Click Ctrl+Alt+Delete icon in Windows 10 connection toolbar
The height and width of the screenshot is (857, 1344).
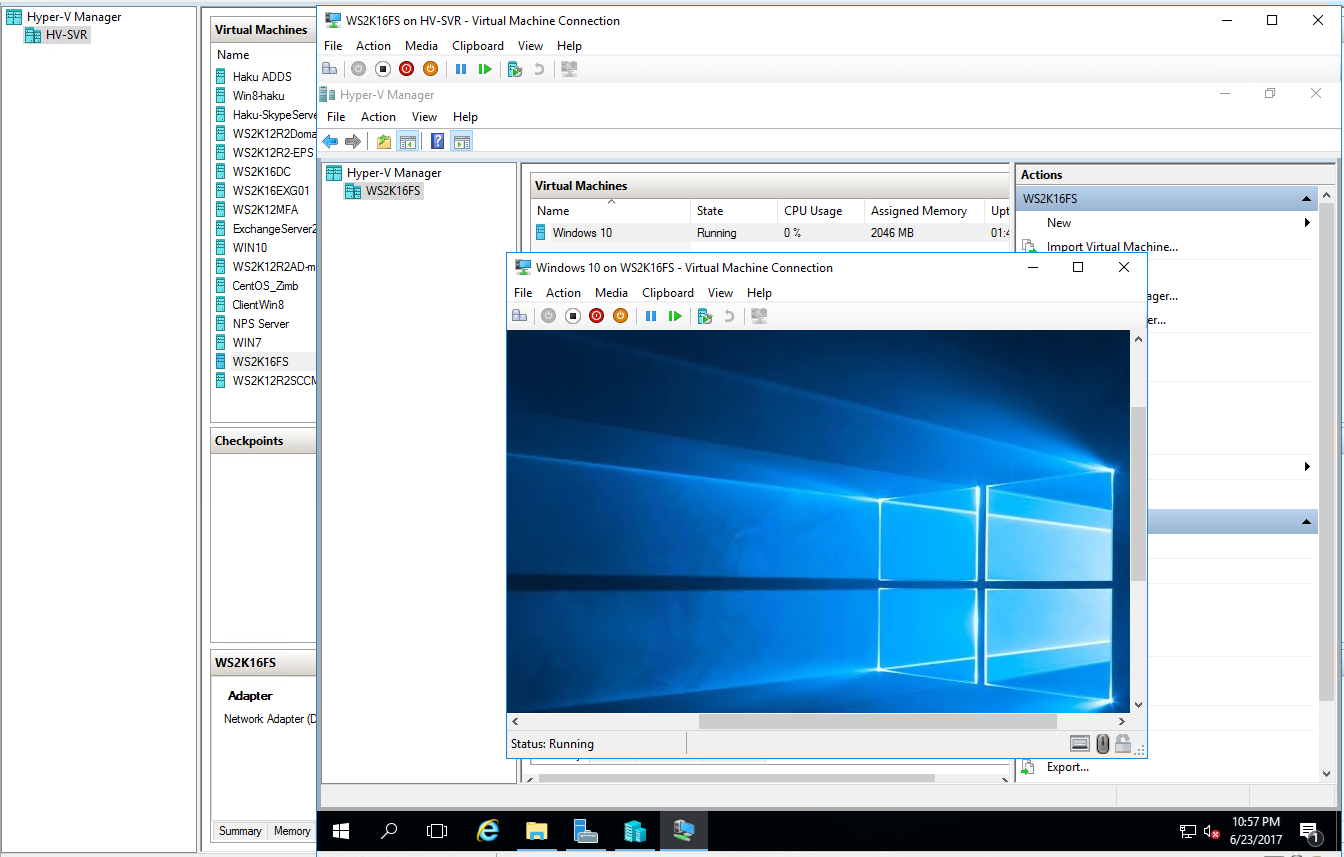coord(519,316)
